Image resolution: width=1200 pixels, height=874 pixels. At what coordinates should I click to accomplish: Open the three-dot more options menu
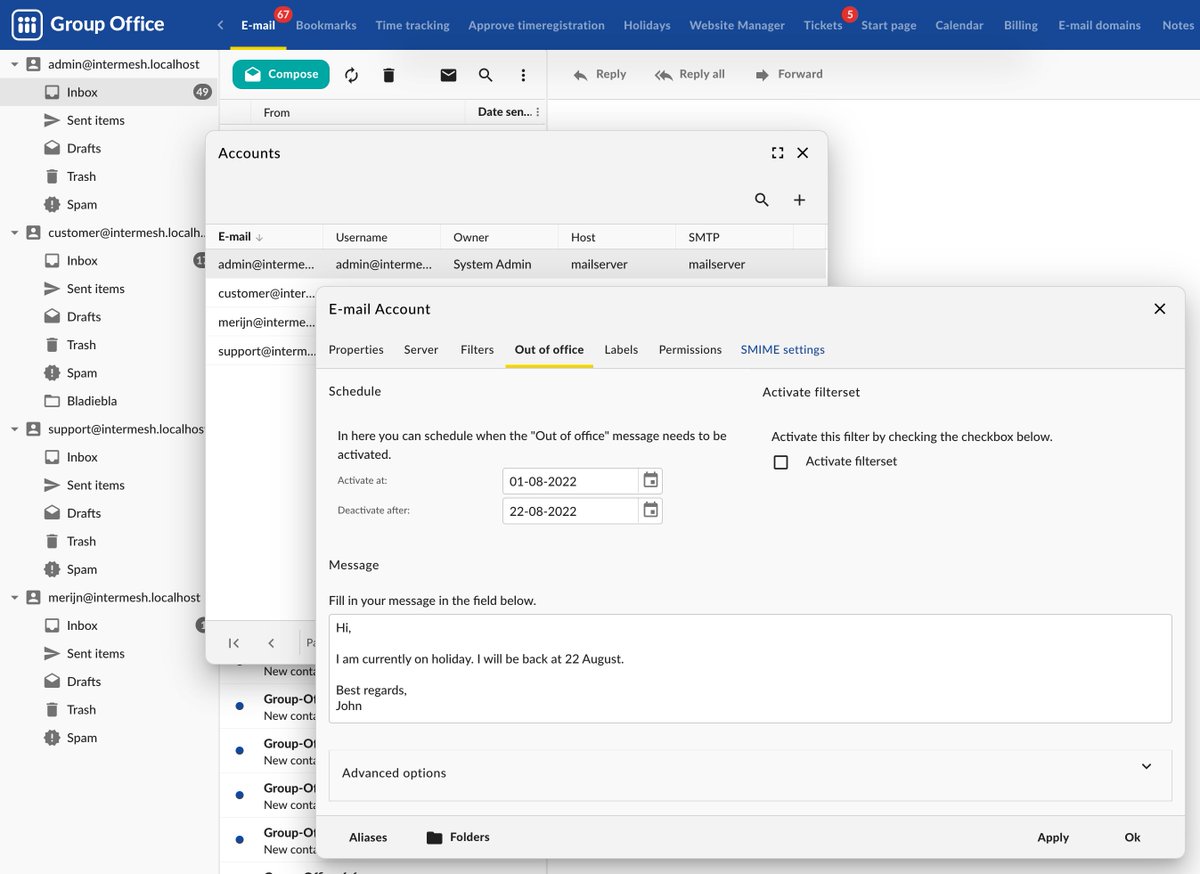523,75
